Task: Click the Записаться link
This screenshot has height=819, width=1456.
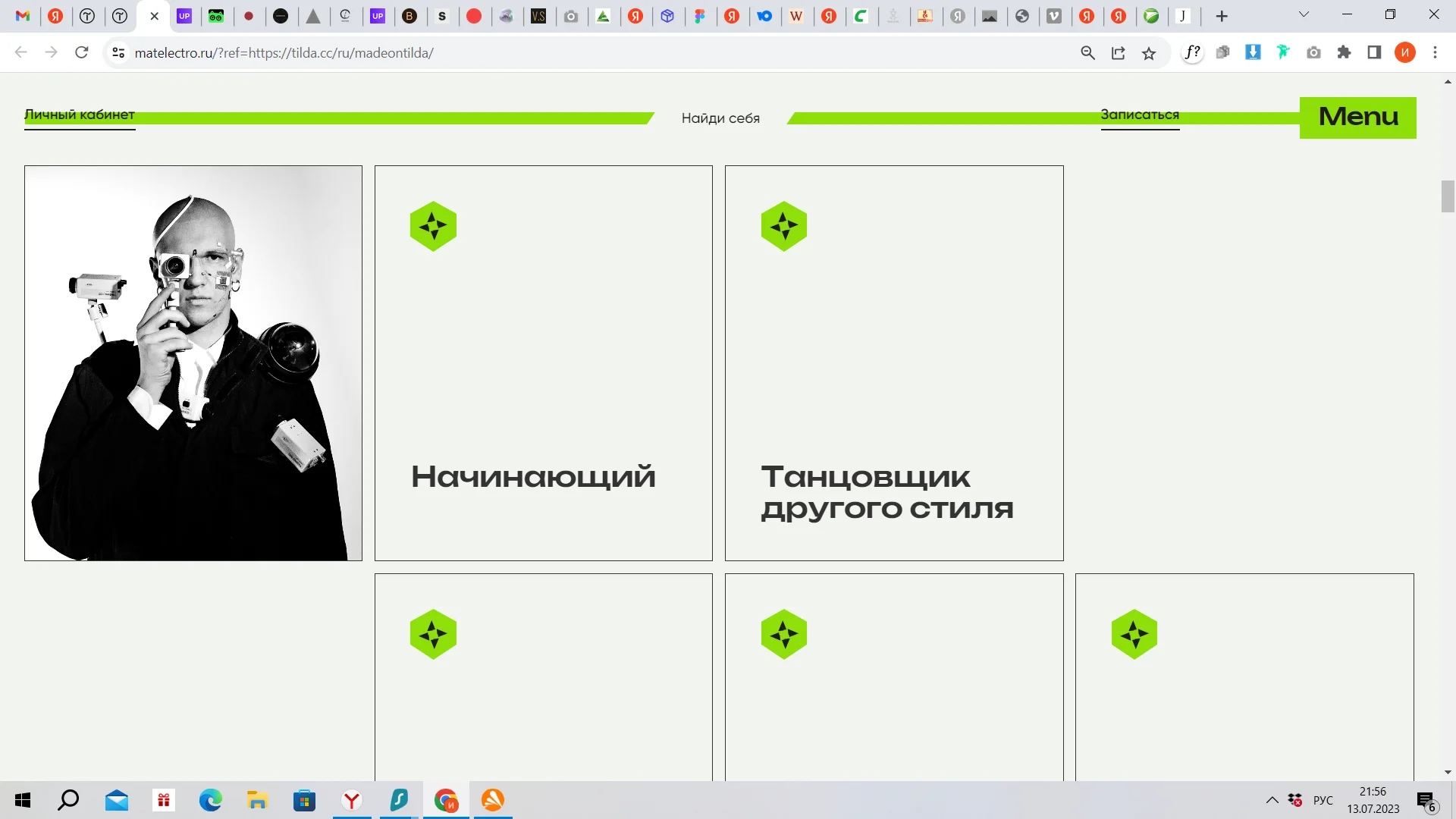Action: (1140, 115)
